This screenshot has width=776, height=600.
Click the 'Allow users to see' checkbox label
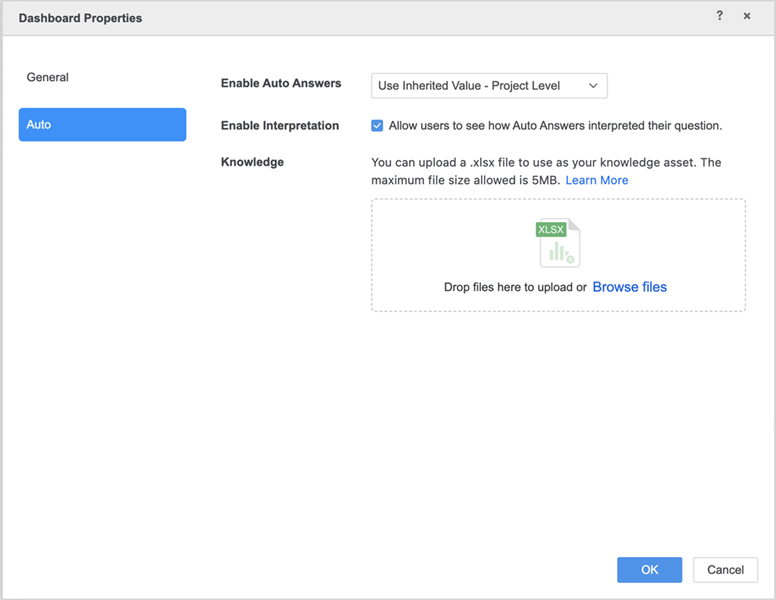click(x=555, y=126)
